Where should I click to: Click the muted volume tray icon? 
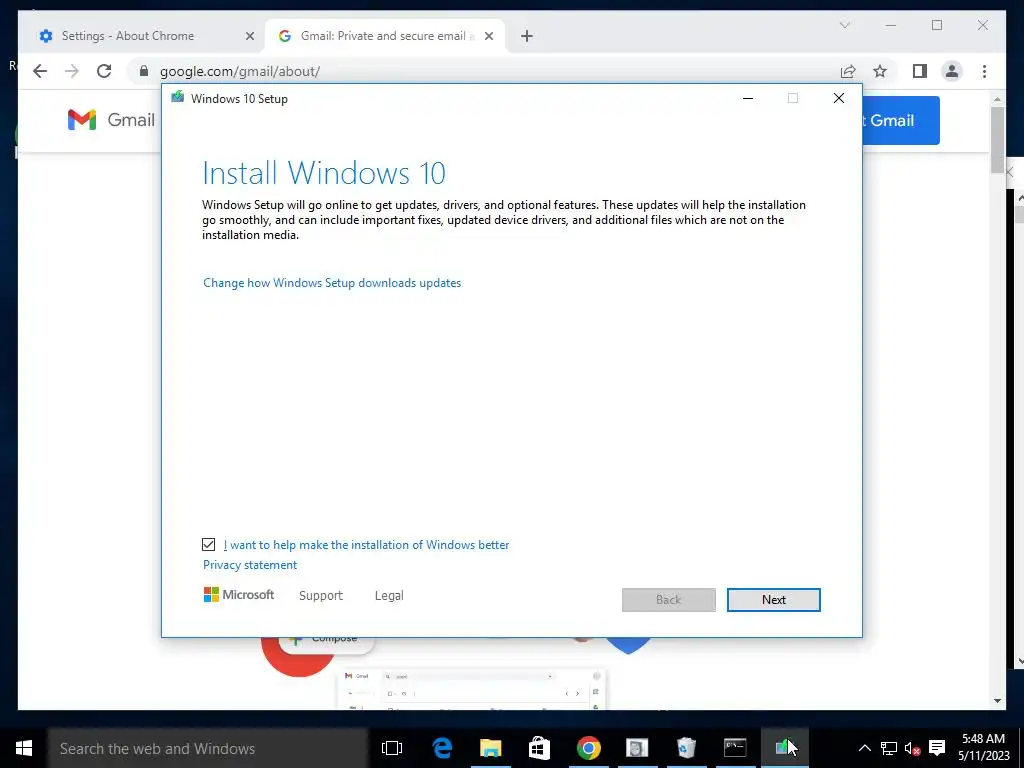pos(912,748)
